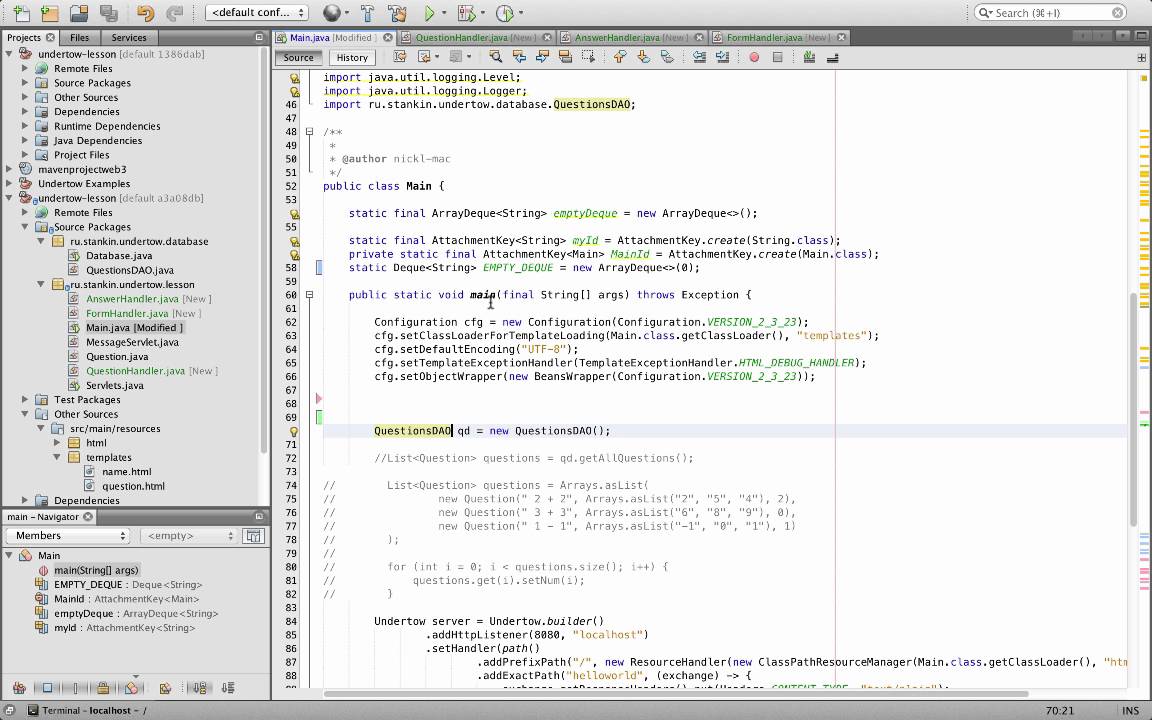The image size is (1152, 720).
Task: Expand Test Packages node
Action: coord(25,400)
